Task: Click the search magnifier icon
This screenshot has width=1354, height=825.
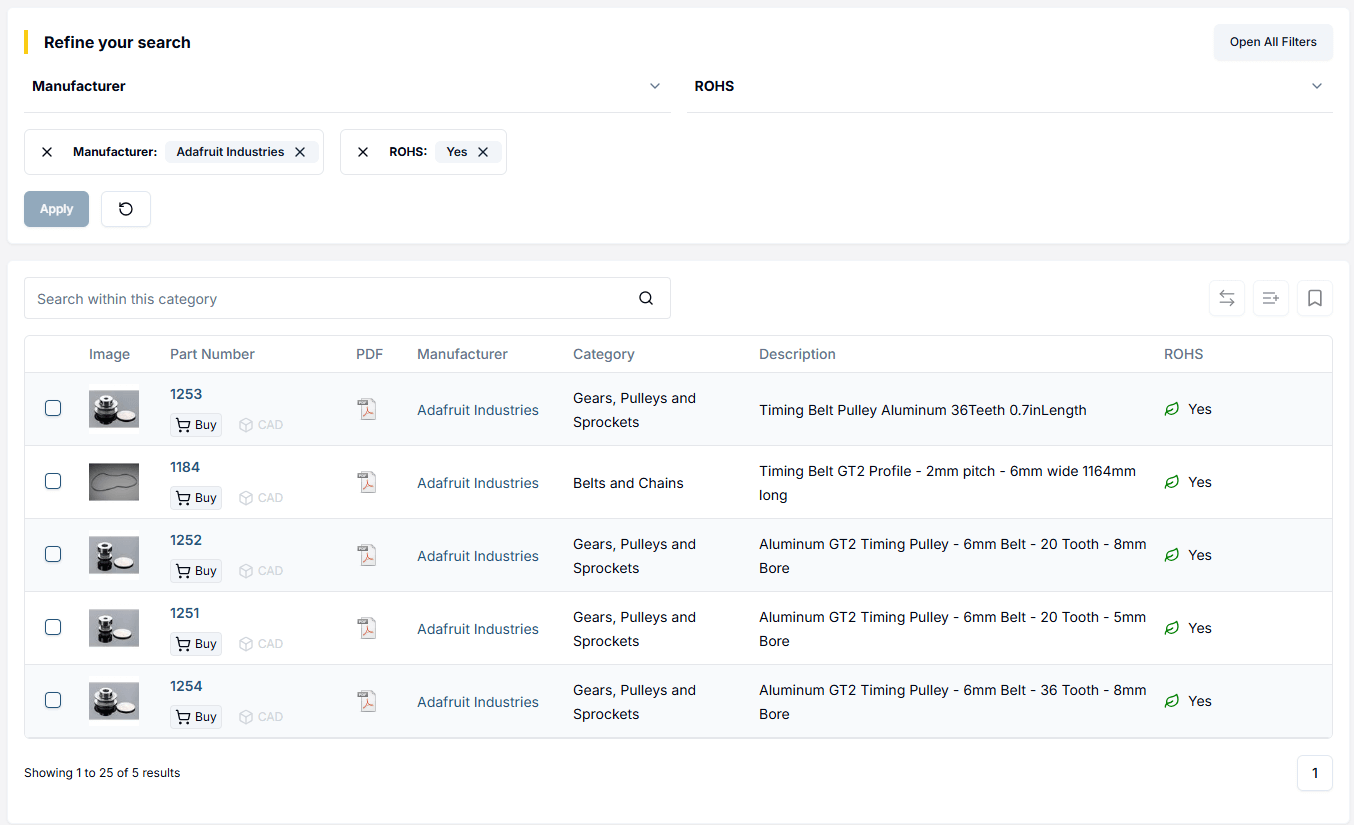Action: (646, 298)
